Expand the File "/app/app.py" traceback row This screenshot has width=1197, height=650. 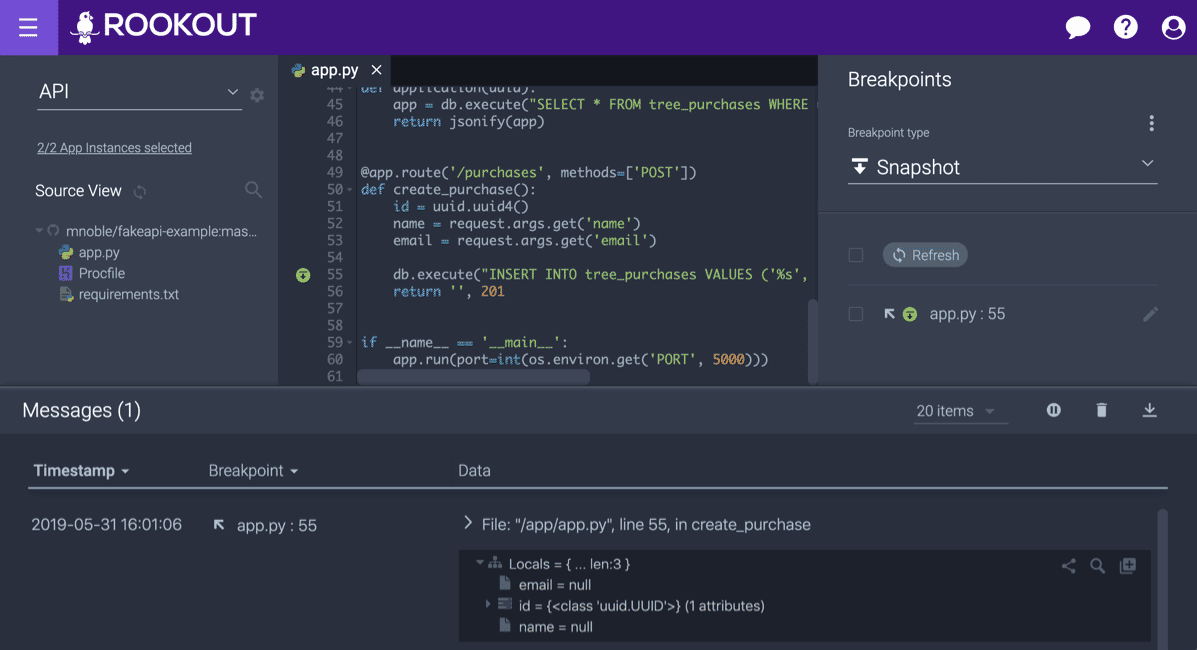(467, 523)
